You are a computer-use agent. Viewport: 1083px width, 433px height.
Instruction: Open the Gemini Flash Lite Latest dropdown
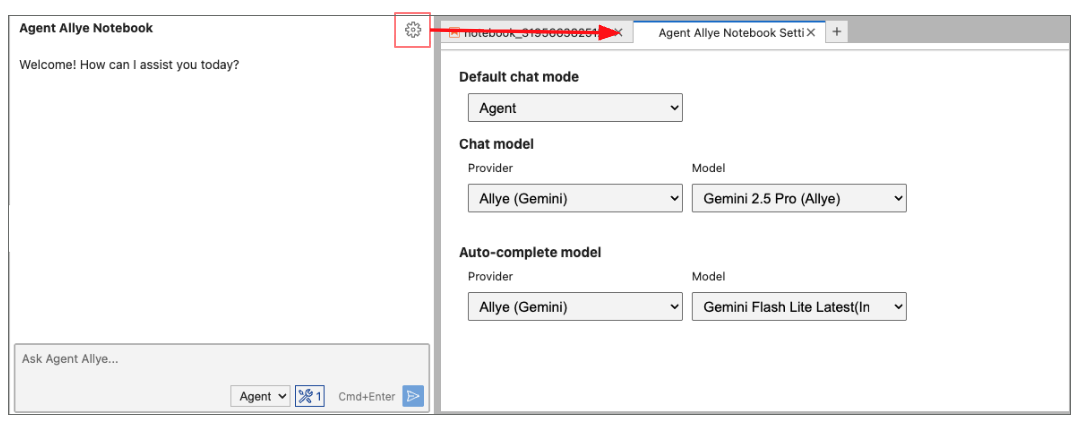tap(798, 307)
